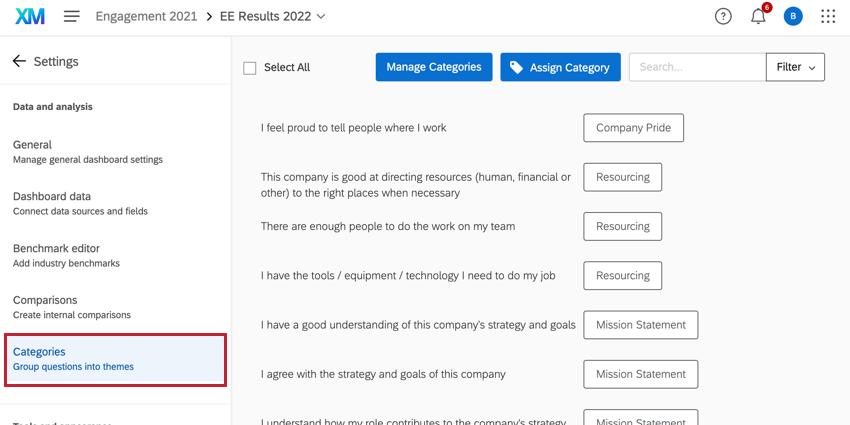Click the back arrow beside Settings

point(19,61)
